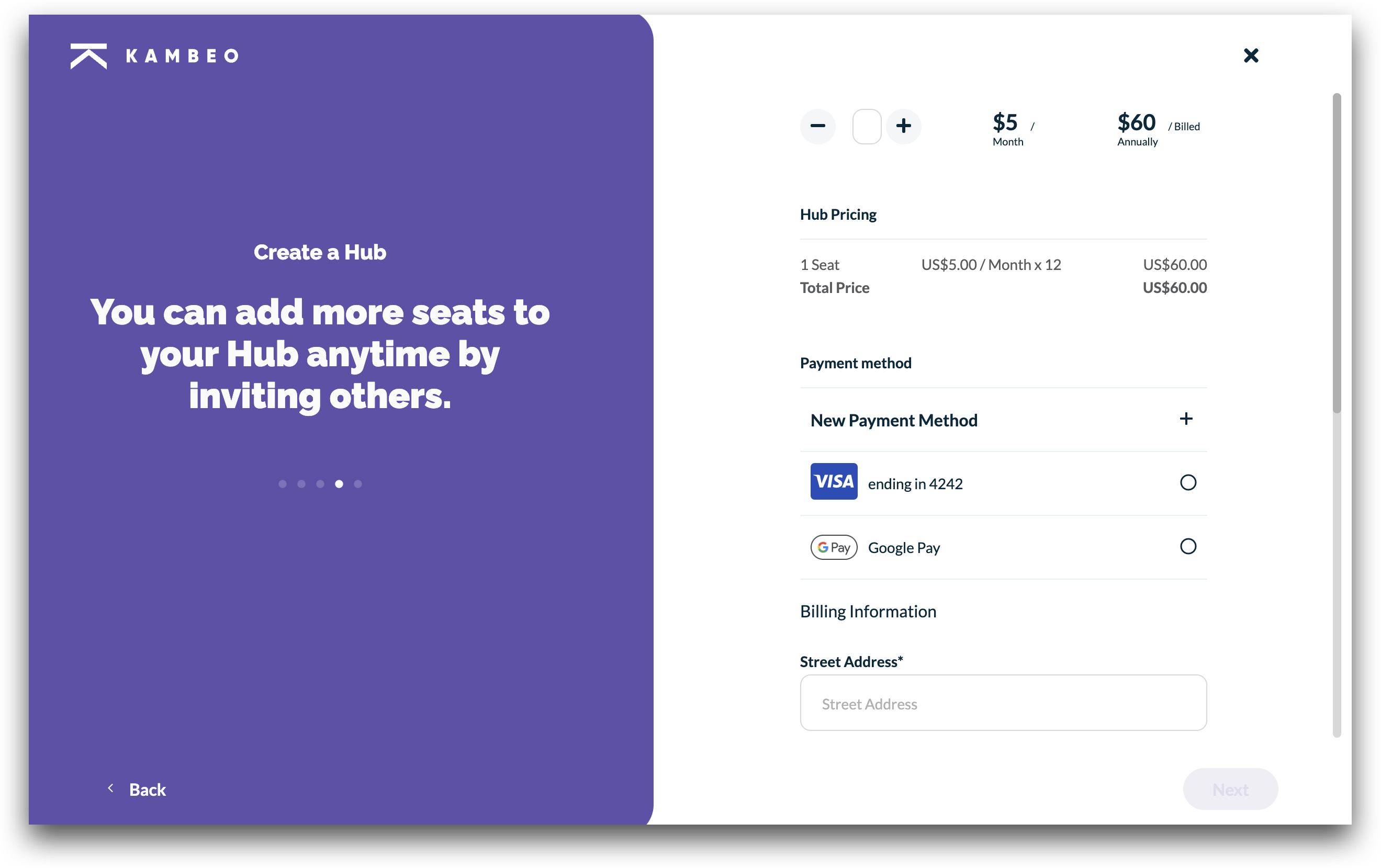Close the Create a Hub dialog

coord(1251,55)
